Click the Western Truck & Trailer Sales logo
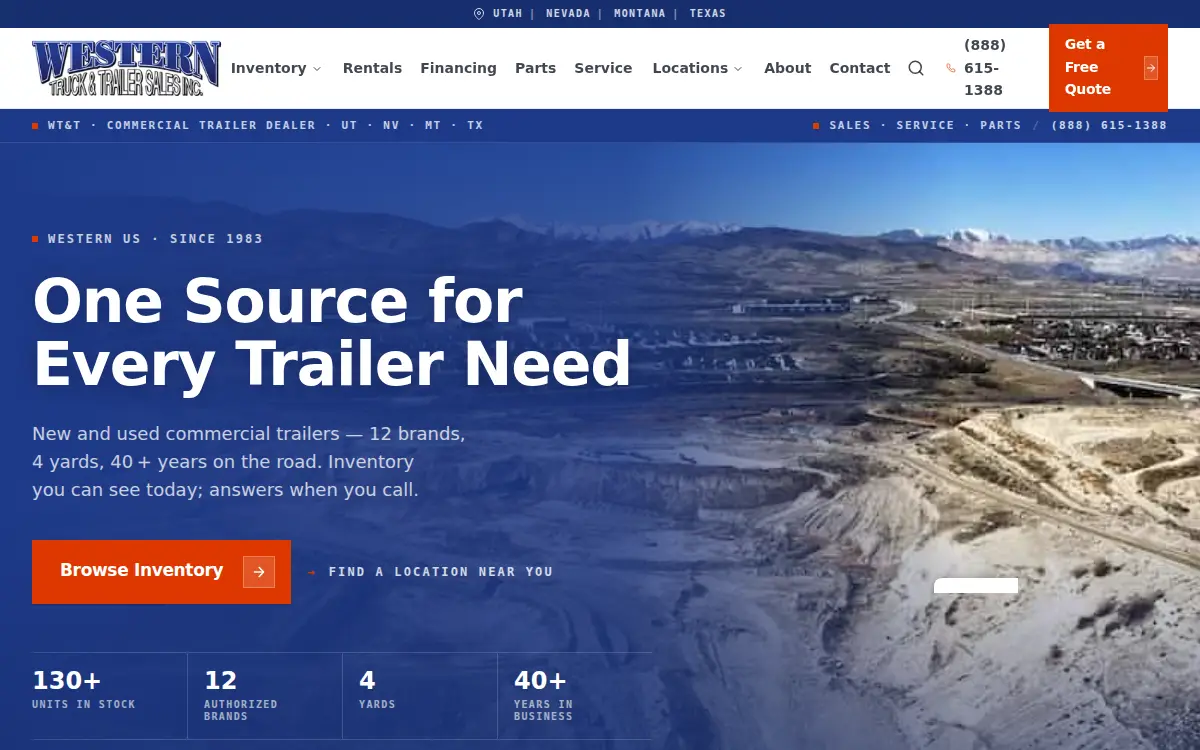Image resolution: width=1200 pixels, height=750 pixels. [126, 68]
